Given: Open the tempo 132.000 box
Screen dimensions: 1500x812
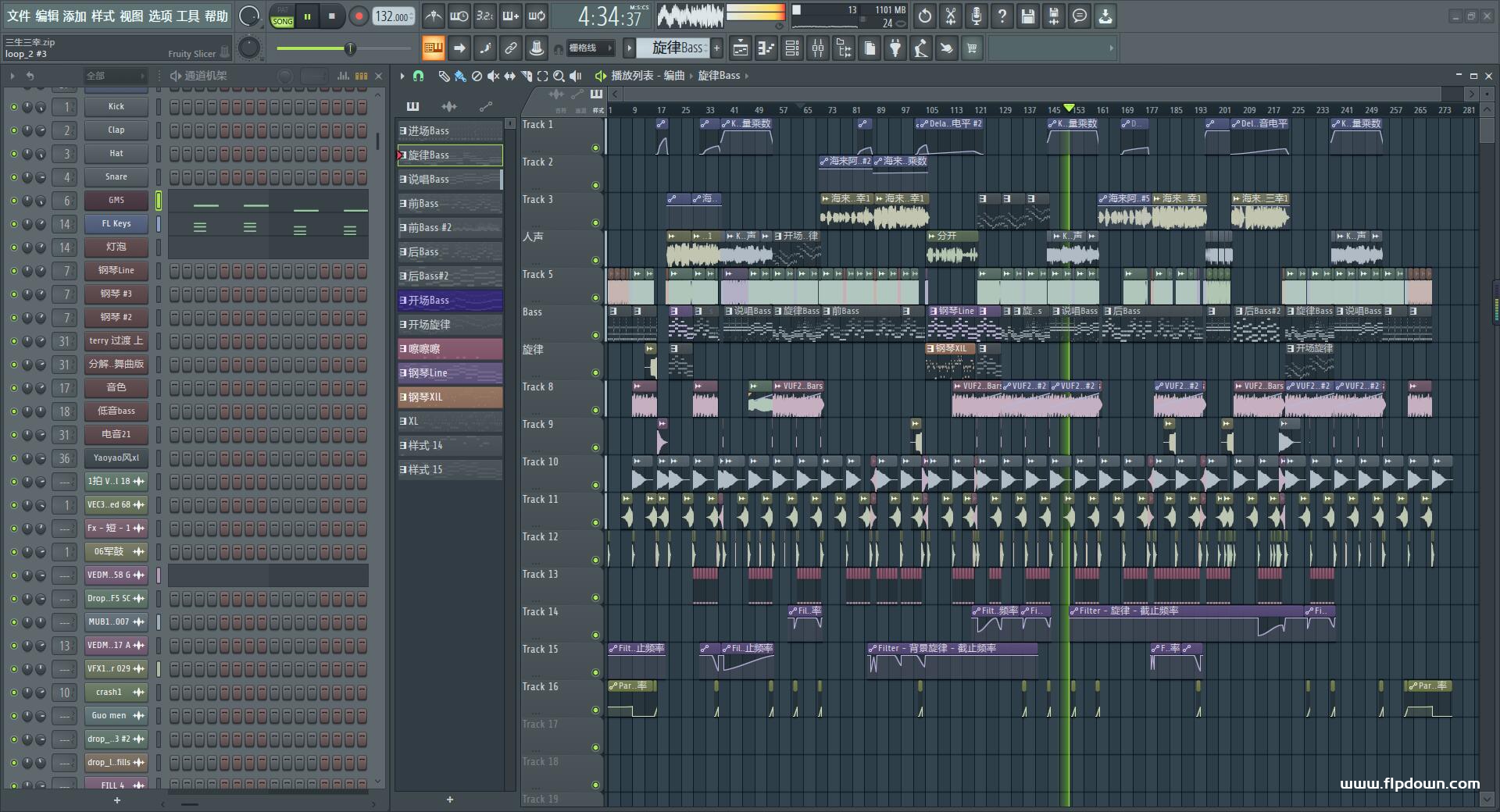Looking at the screenshot, I should [394, 16].
